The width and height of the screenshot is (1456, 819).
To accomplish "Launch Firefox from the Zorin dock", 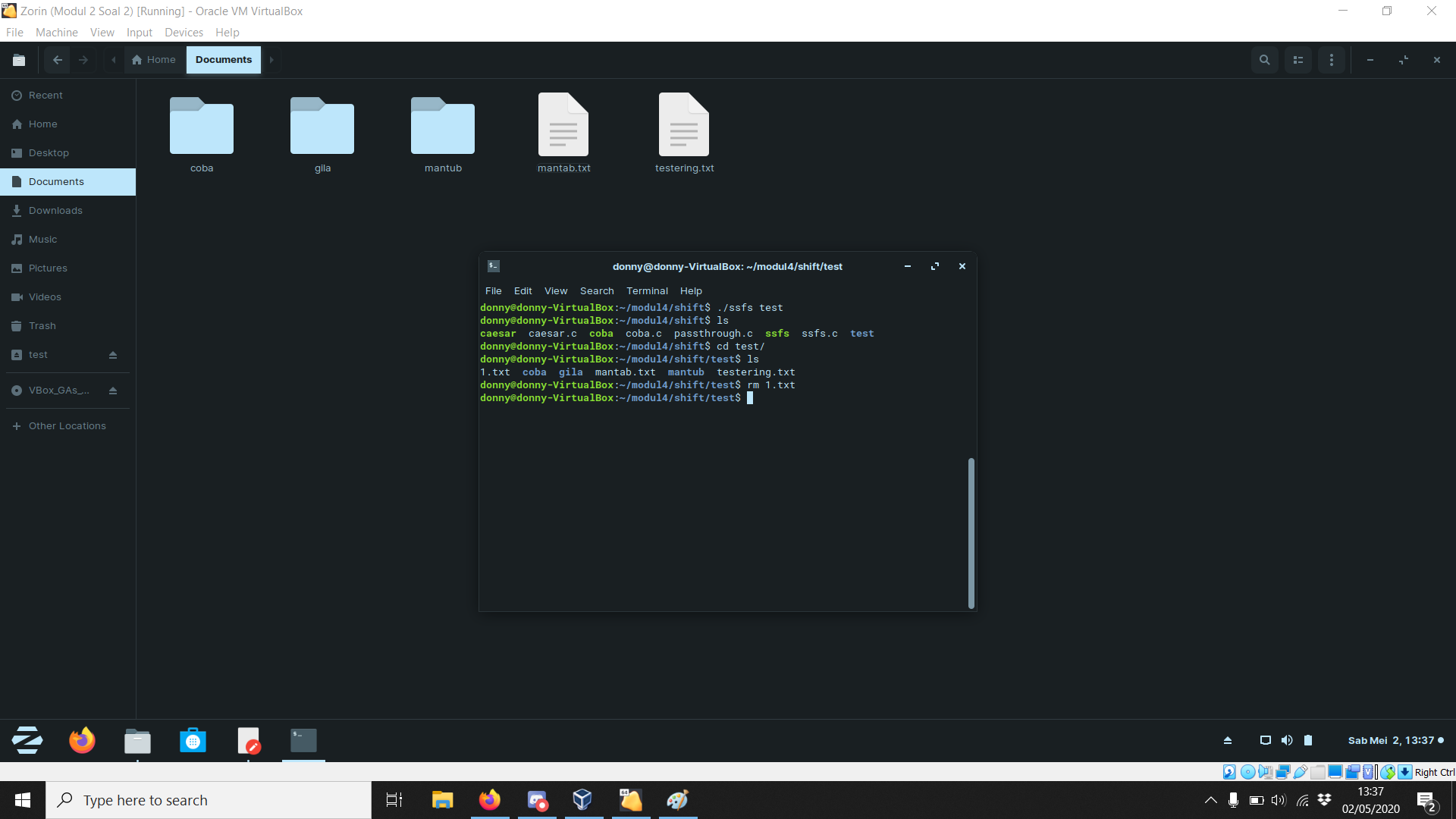I will coord(82,740).
